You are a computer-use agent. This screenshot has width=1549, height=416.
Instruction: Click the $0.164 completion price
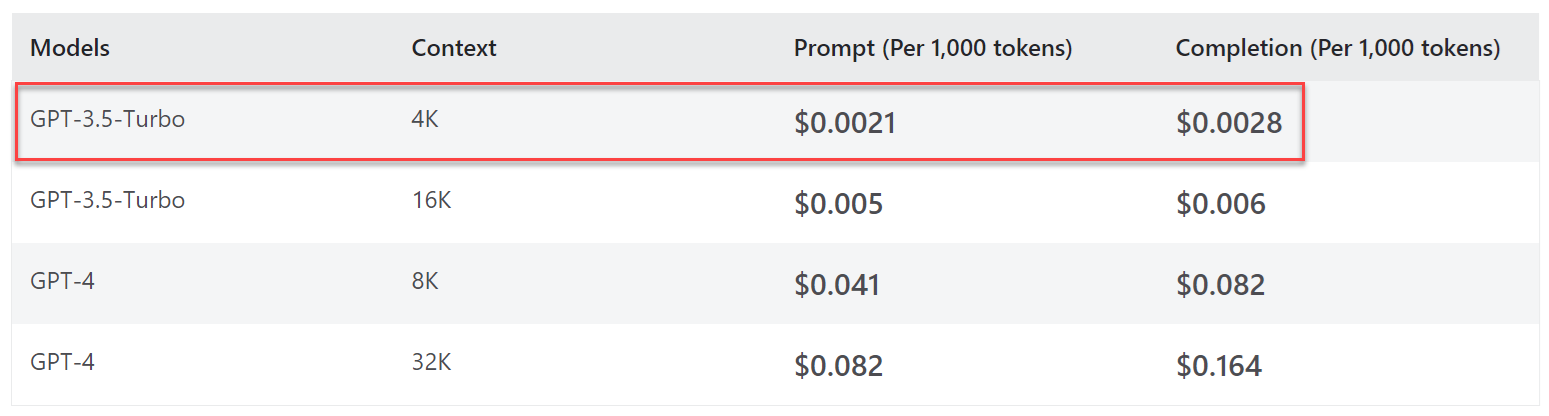[1219, 366]
